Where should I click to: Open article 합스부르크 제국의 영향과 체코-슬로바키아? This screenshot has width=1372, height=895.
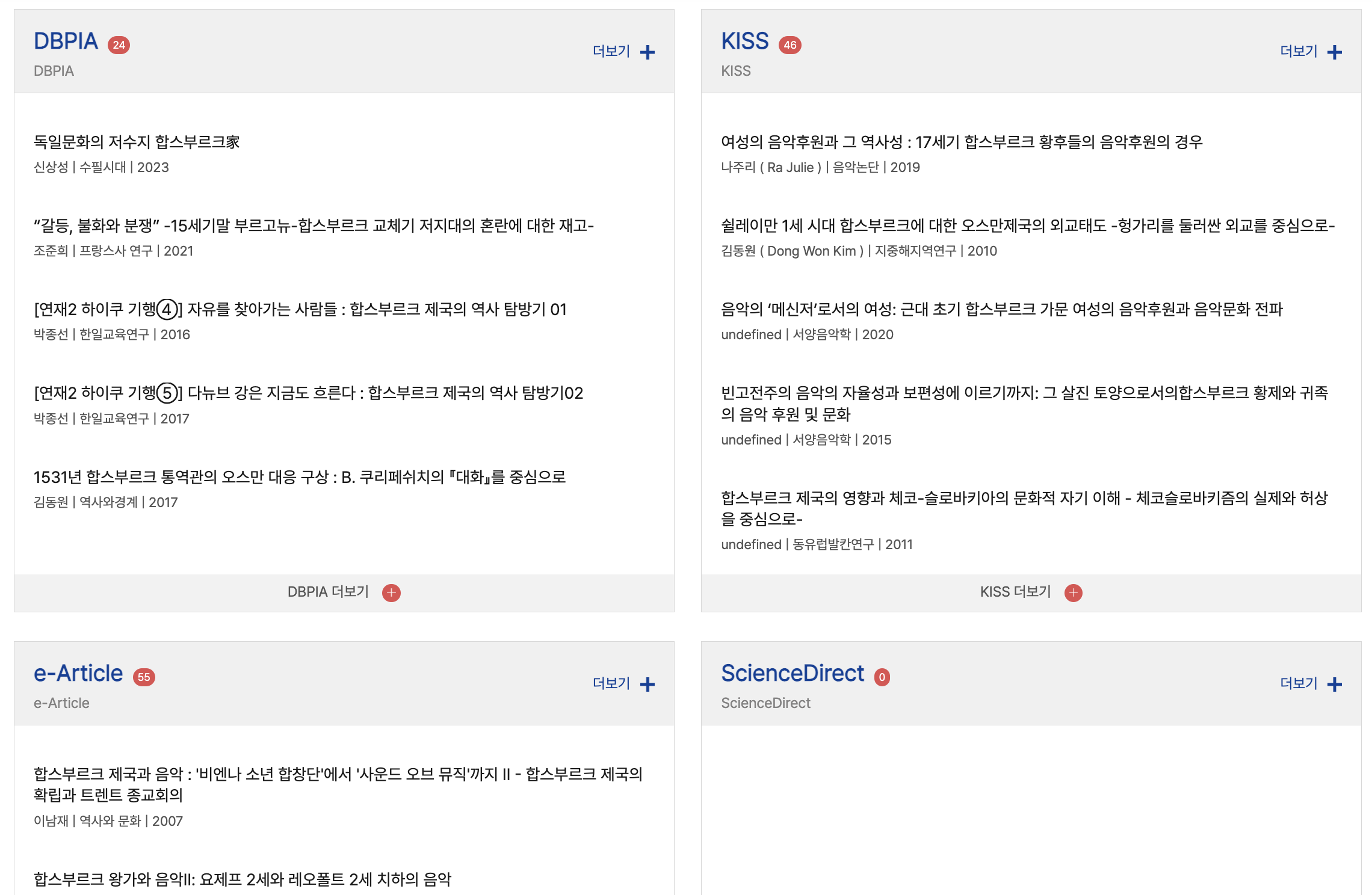click(x=1025, y=508)
